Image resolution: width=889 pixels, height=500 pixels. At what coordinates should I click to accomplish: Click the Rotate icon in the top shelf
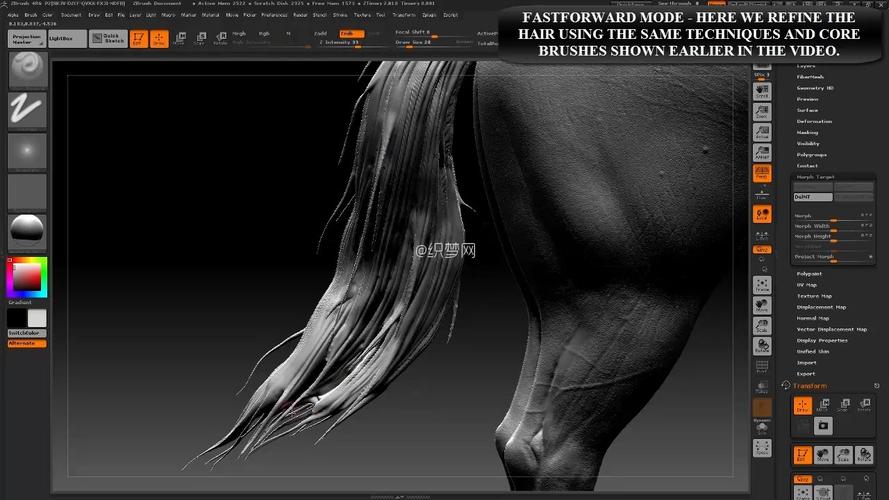click(x=221, y=39)
